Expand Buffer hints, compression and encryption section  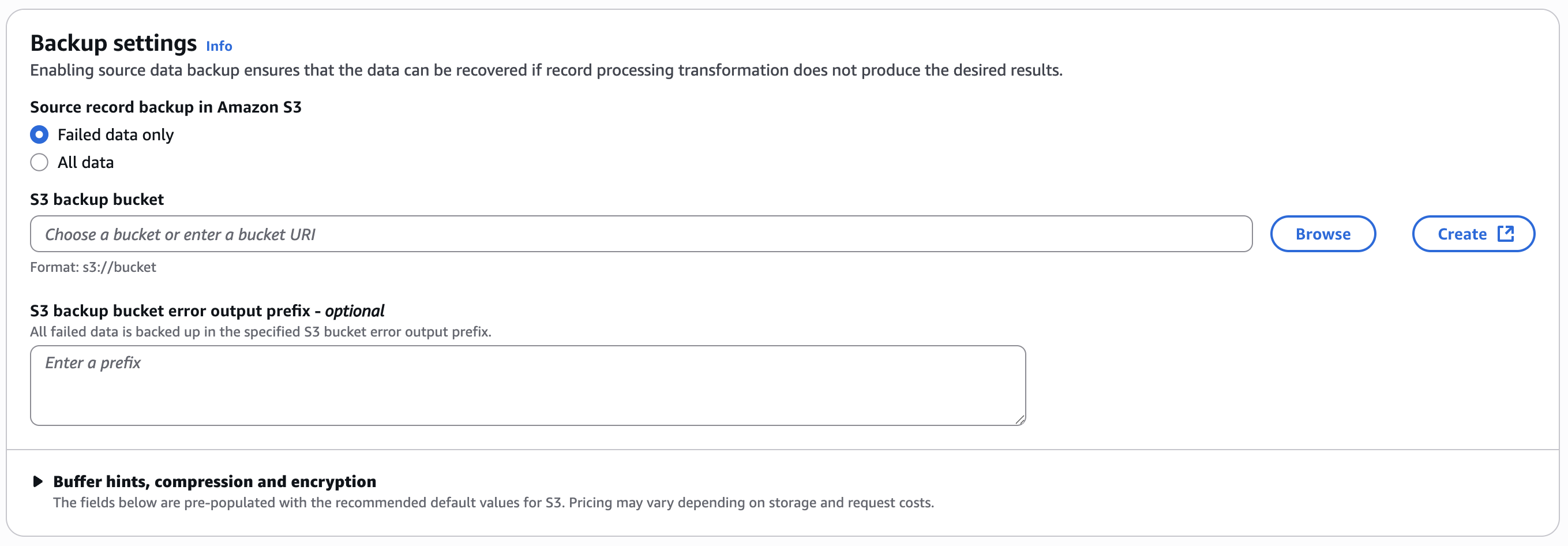tap(214, 481)
